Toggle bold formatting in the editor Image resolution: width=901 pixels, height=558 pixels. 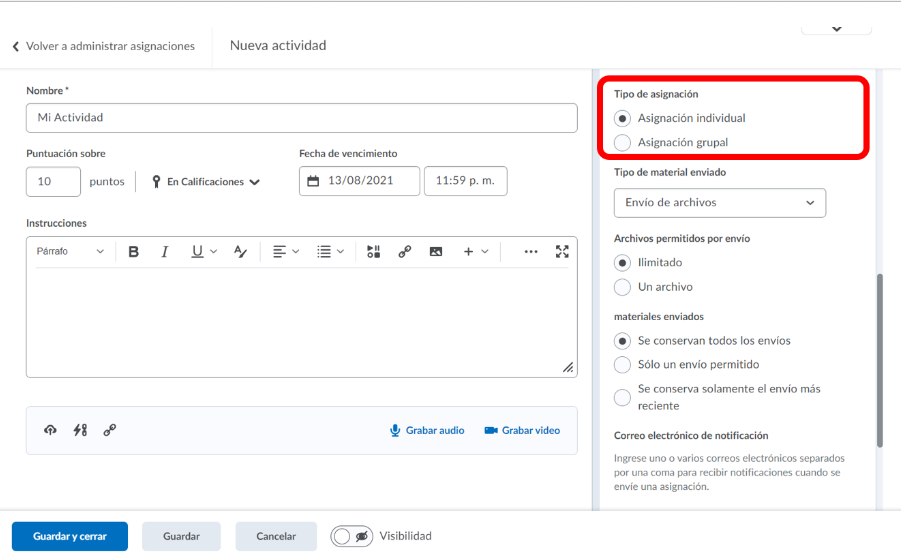134,252
